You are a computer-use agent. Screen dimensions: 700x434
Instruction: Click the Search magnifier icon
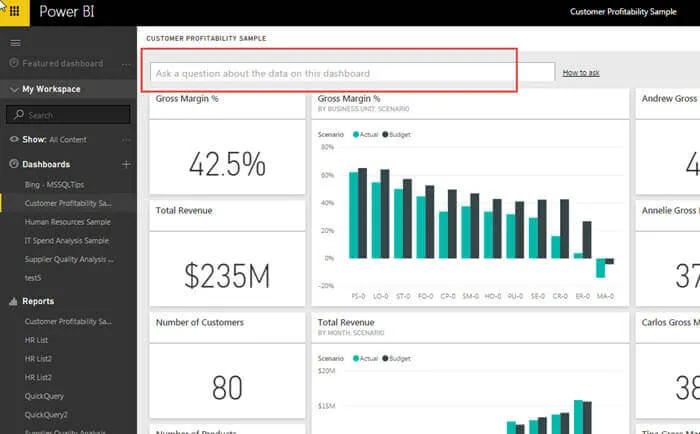pyautogui.click(x=19, y=115)
